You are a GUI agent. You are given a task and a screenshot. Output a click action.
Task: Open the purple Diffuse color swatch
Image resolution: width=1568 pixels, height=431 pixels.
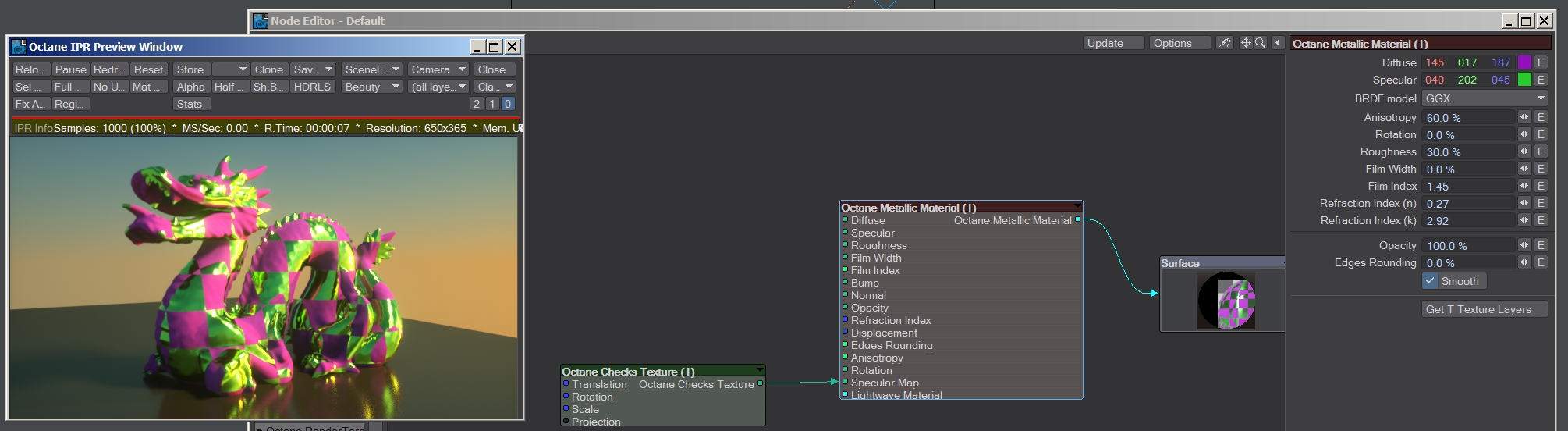coord(1524,62)
